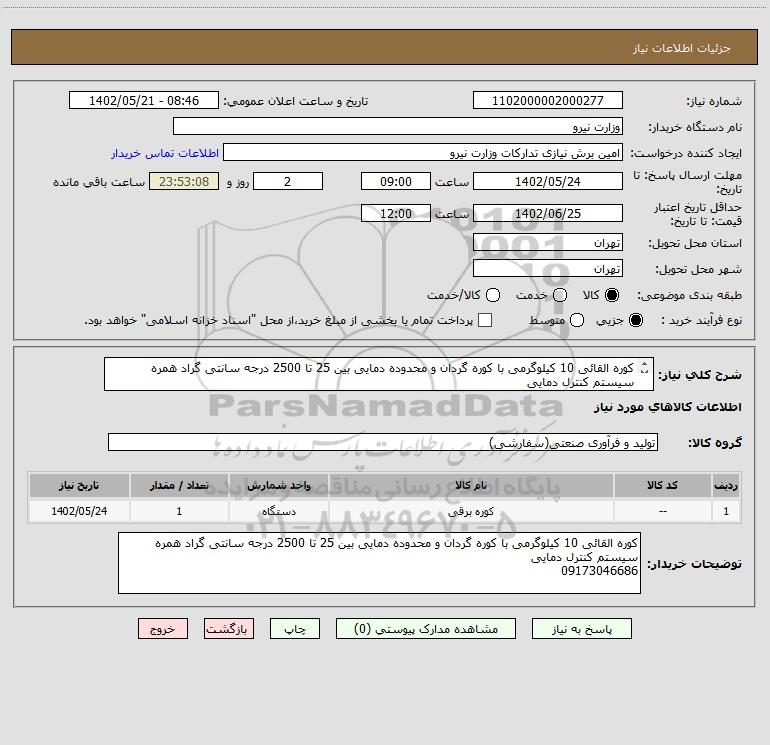Click the goods group field 'تولید و فرآوری صنعتی'
This screenshot has height=745, width=770.
coord(383,442)
